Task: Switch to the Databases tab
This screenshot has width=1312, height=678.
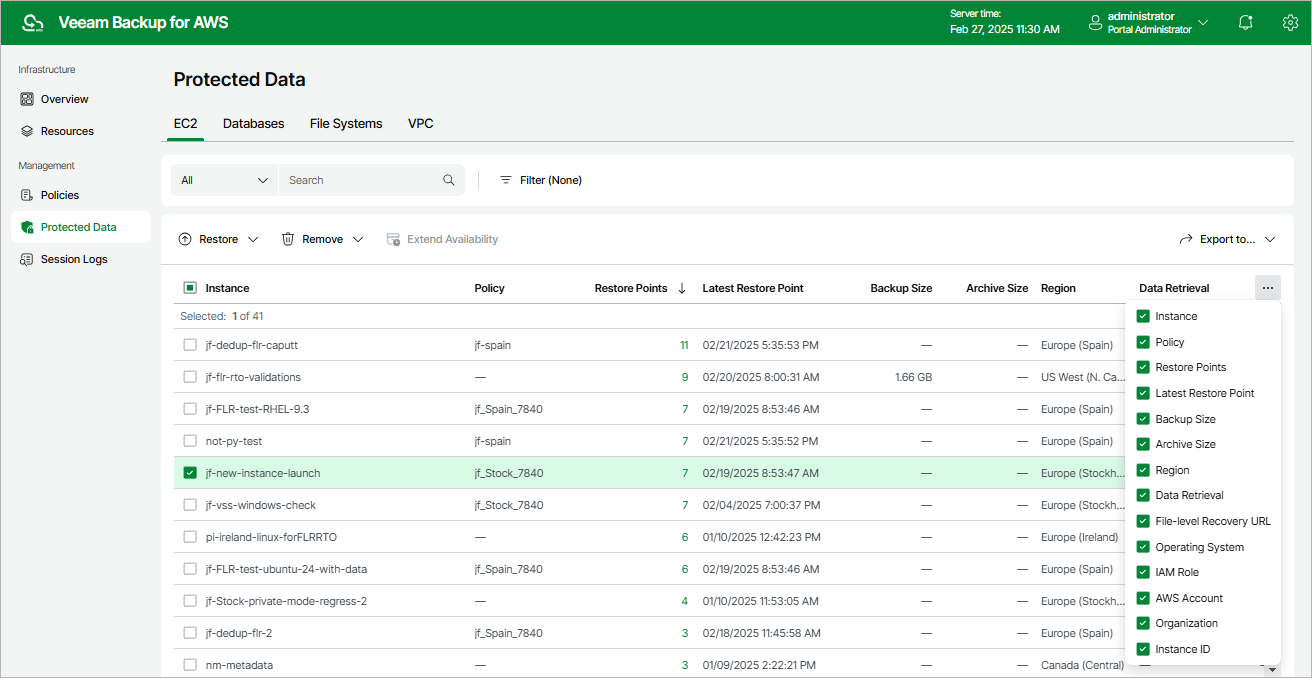Action: [x=253, y=124]
